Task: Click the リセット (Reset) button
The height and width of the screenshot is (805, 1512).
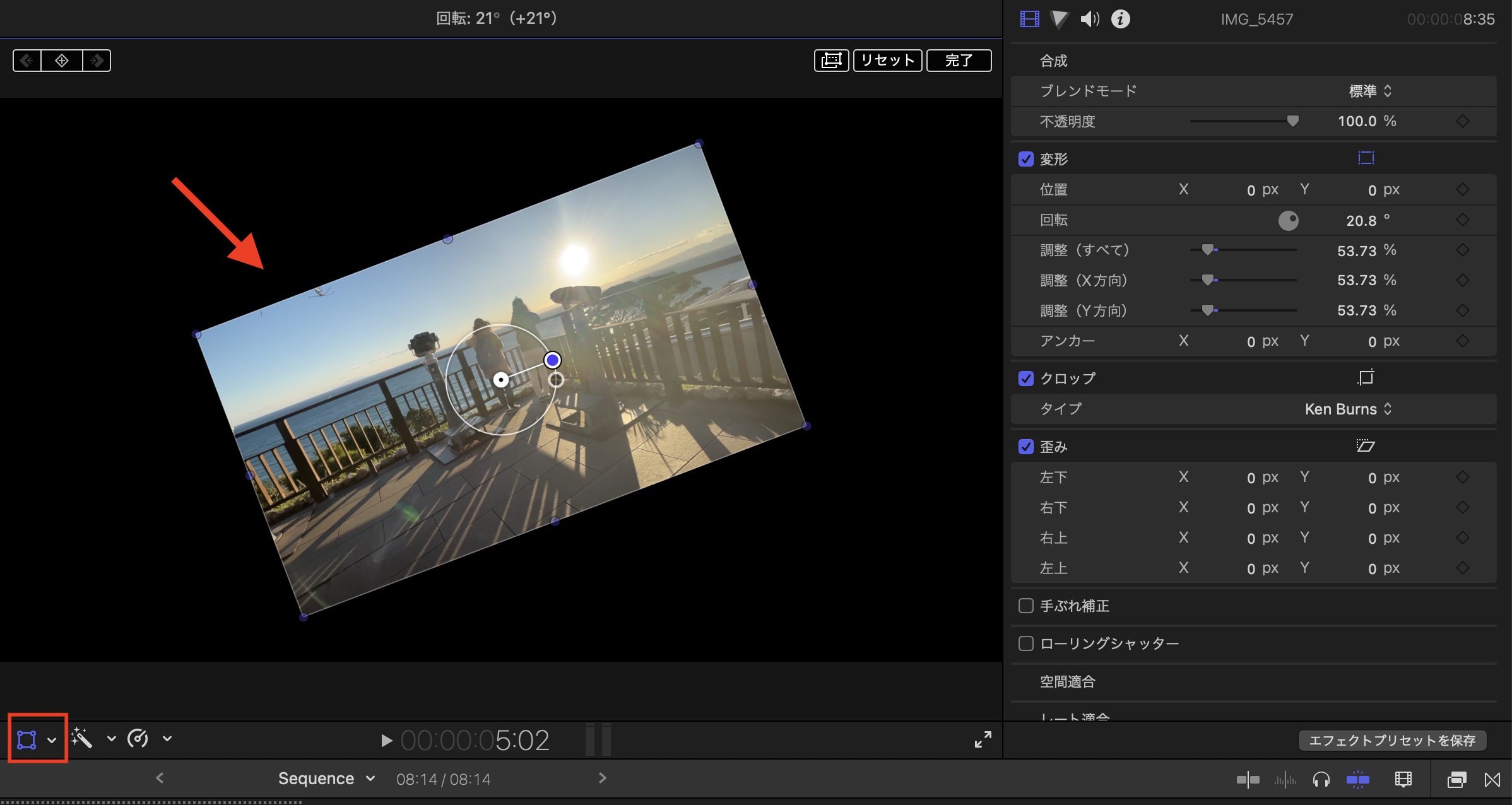Action: [887, 61]
